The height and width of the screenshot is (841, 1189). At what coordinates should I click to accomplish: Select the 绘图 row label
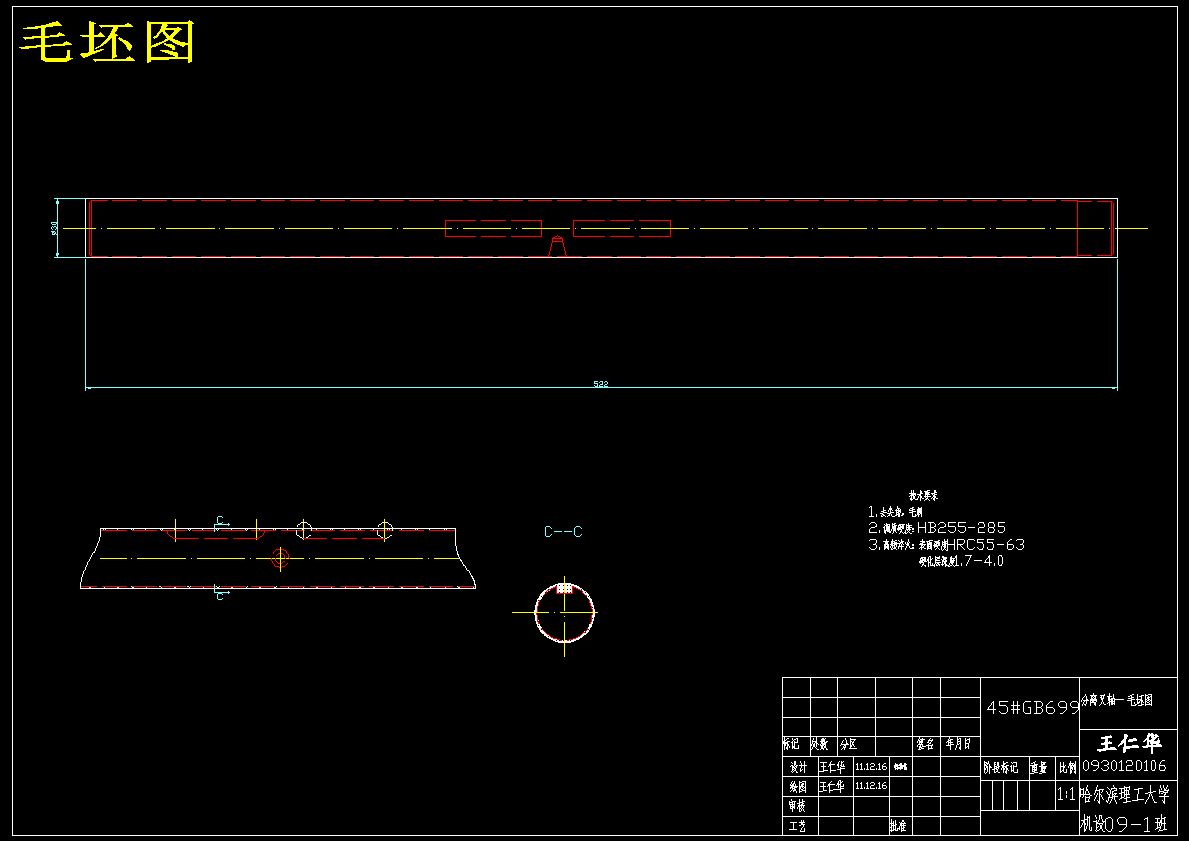(x=798, y=787)
